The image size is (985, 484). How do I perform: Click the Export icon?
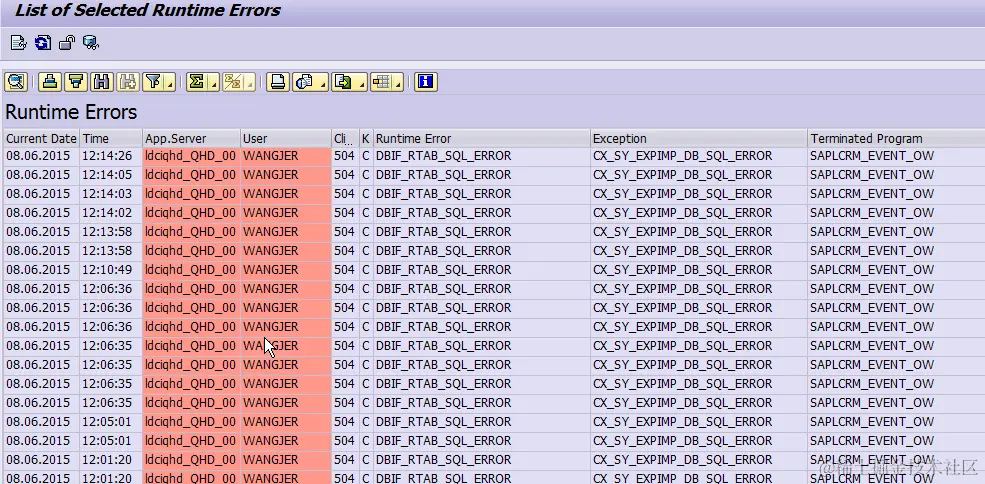tap(342, 82)
